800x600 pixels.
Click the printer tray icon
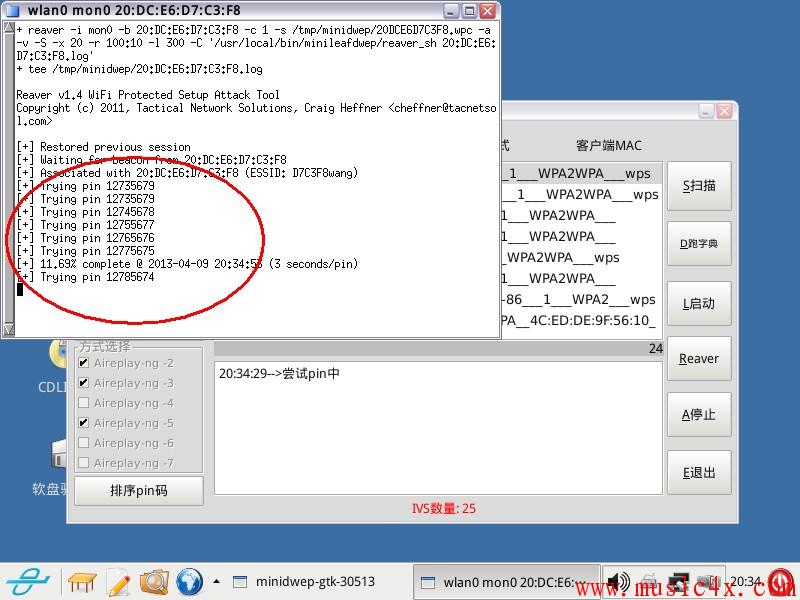pyautogui.click(x=649, y=582)
